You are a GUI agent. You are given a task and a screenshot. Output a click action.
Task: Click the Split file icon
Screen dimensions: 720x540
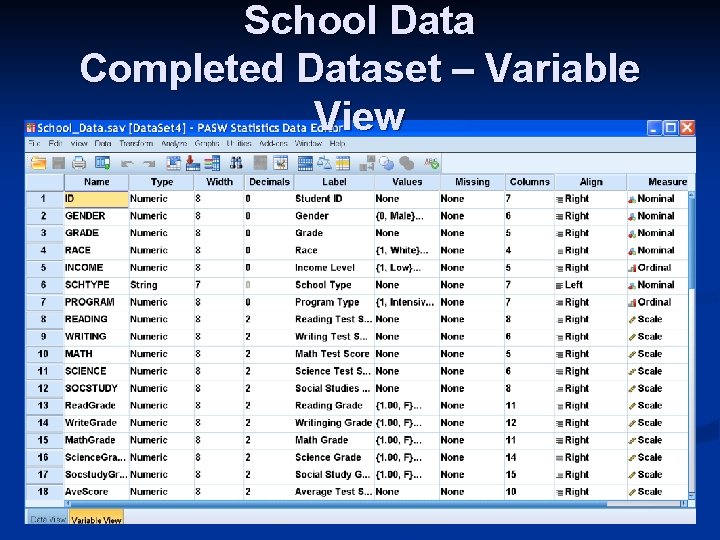tap(305, 163)
